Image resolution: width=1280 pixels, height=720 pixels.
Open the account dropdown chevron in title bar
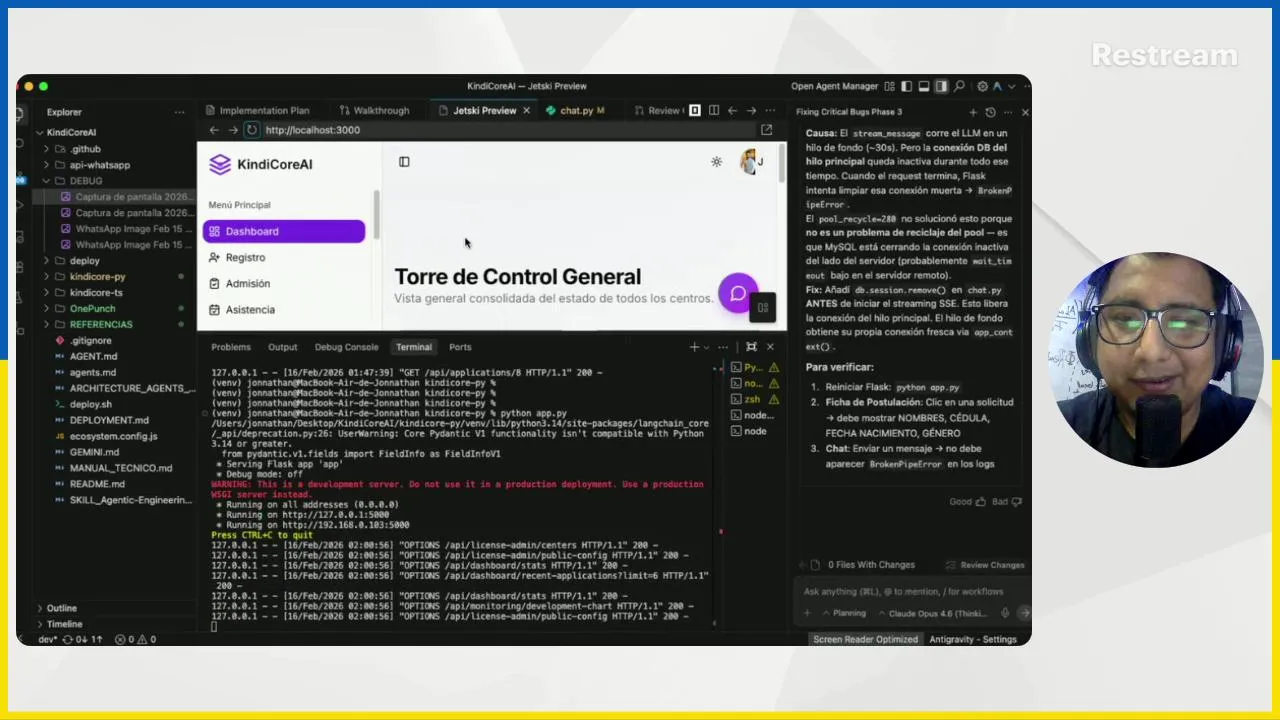click(1012, 86)
